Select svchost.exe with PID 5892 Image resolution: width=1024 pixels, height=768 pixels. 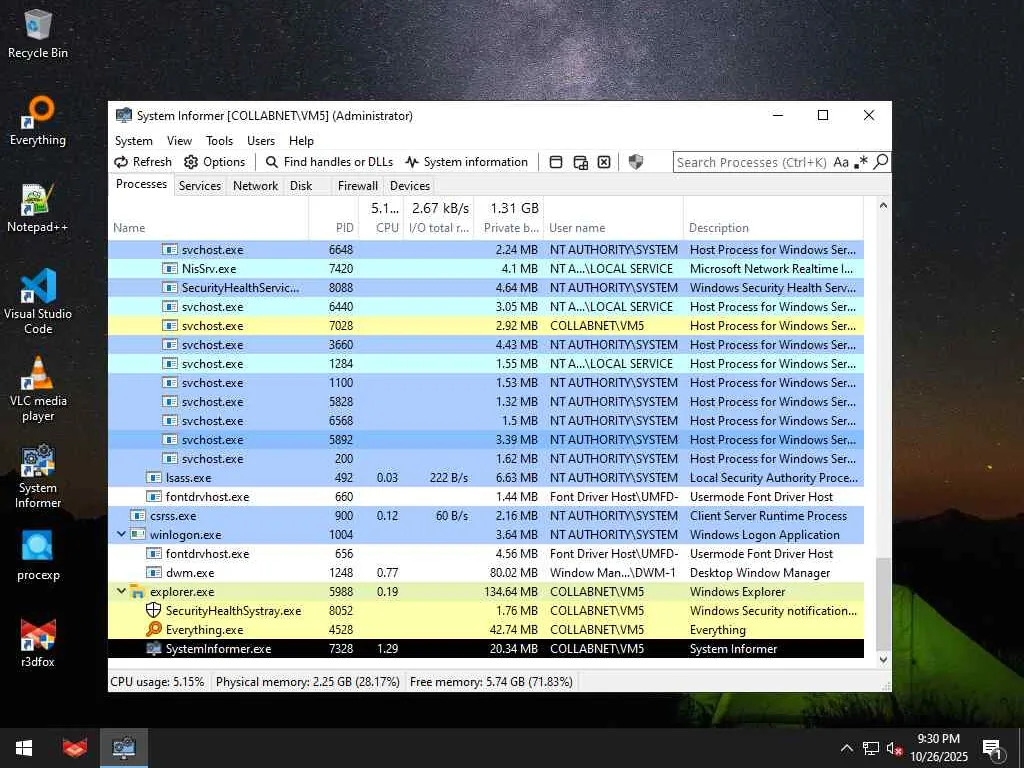click(486, 440)
